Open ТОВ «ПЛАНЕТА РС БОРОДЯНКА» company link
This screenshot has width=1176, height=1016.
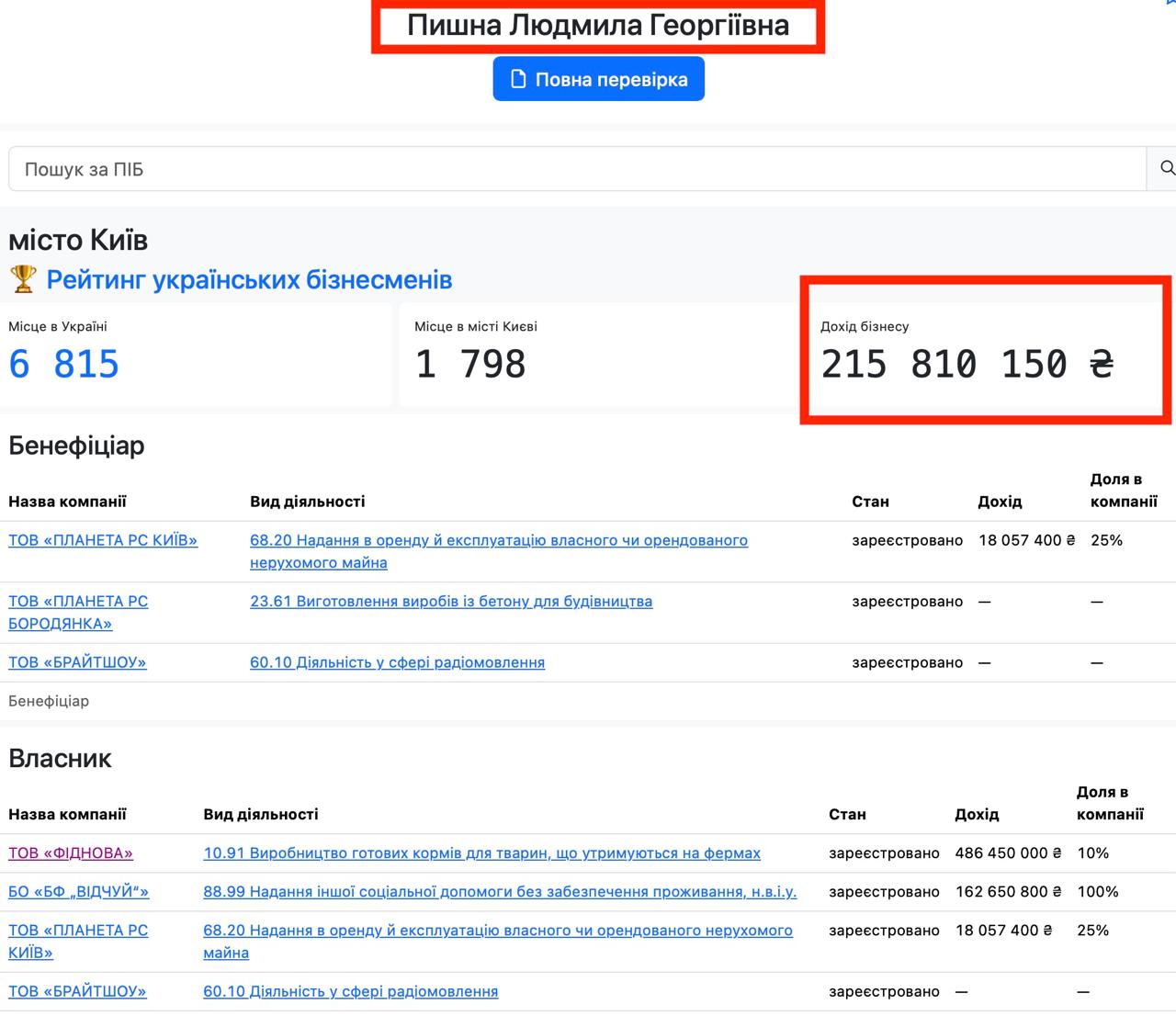(x=78, y=612)
